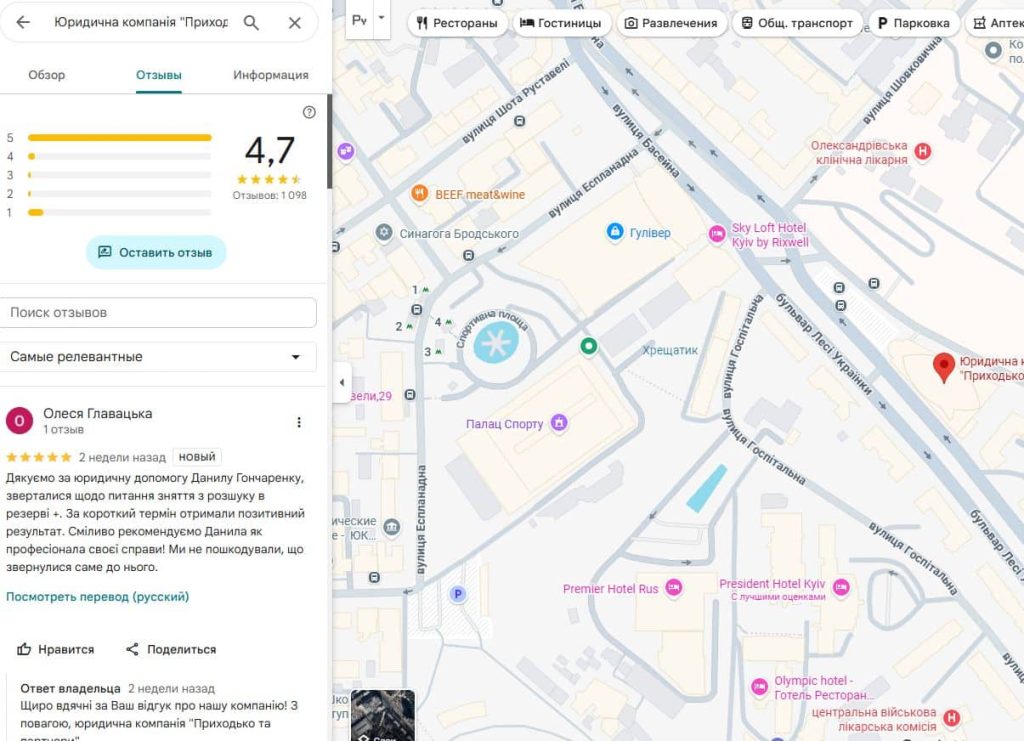Go back using the left arrow icon

click(23, 22)
